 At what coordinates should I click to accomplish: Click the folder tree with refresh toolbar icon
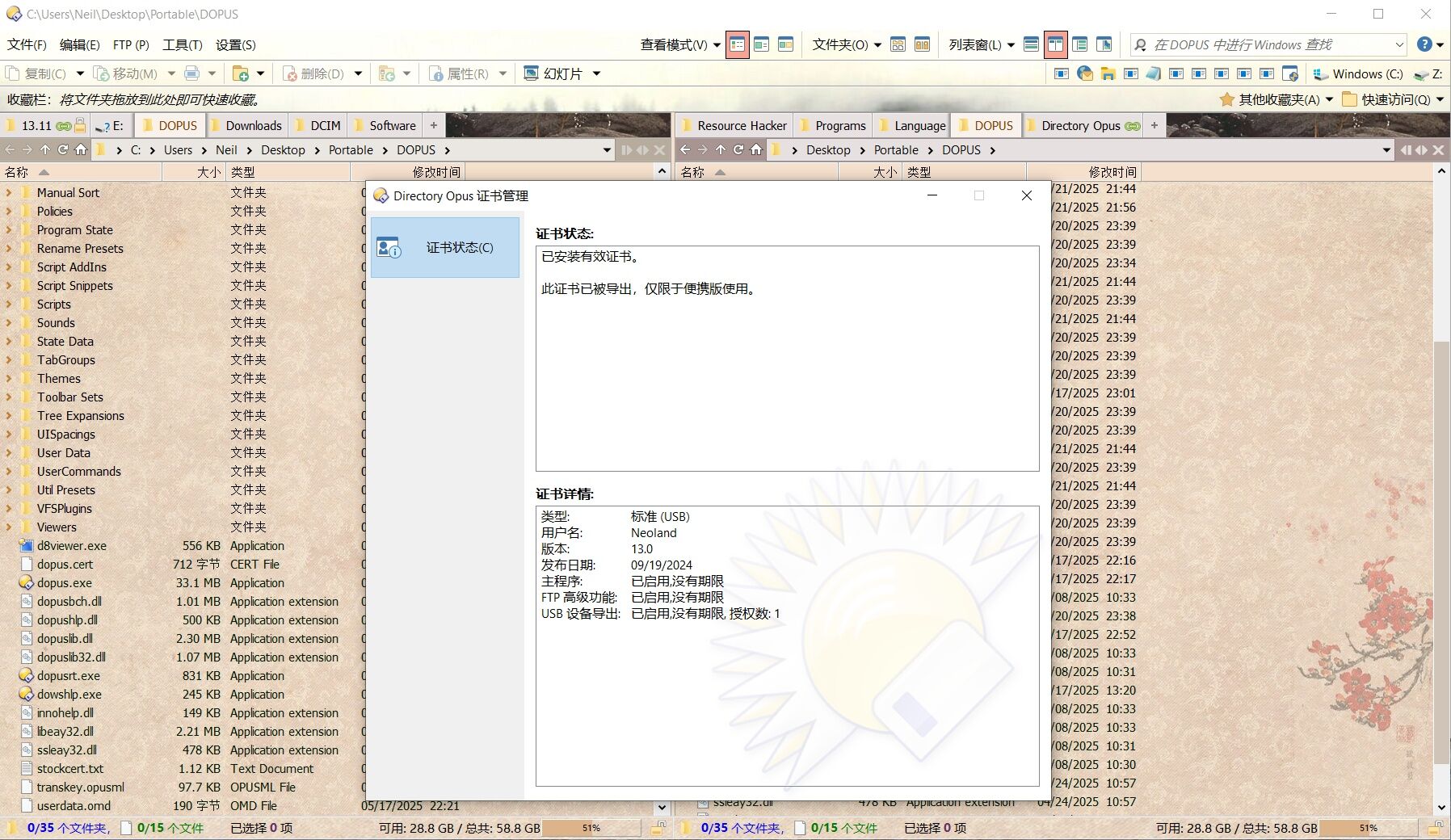(387, 73)
